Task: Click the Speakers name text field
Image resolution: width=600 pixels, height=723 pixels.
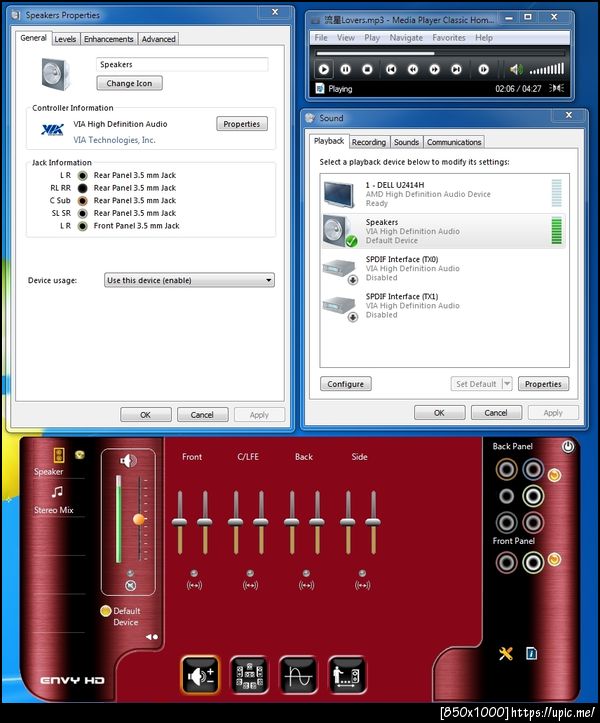Action: tap(182, 65)
